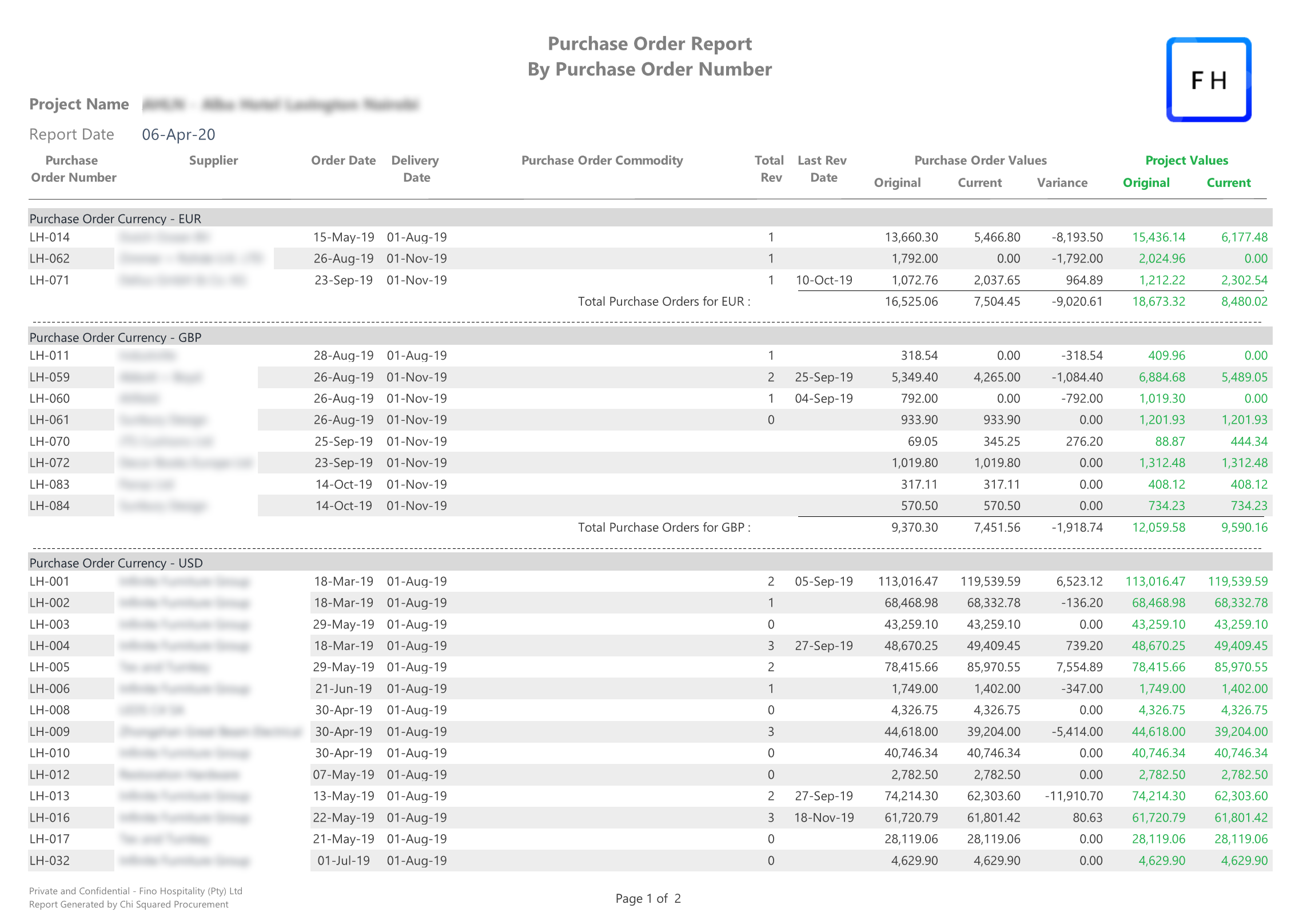Click purchase order LH-001 row label
This screenshot has width=1291, height=924.
50,582
